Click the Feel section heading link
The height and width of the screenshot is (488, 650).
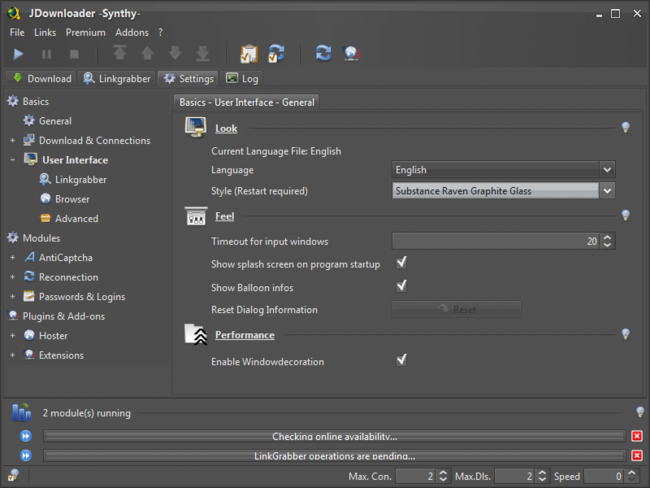click(224, 216)
